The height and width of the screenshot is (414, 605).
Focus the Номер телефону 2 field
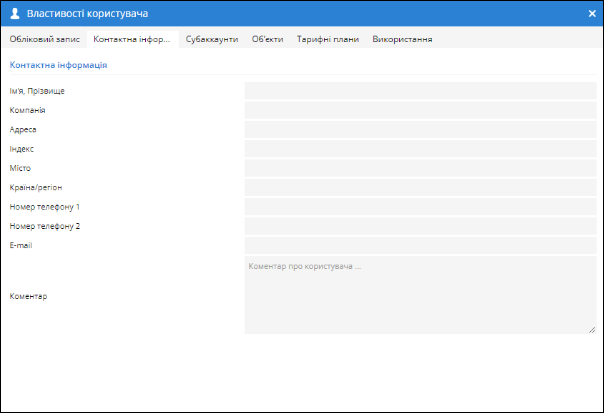click(x=421, y=226)
